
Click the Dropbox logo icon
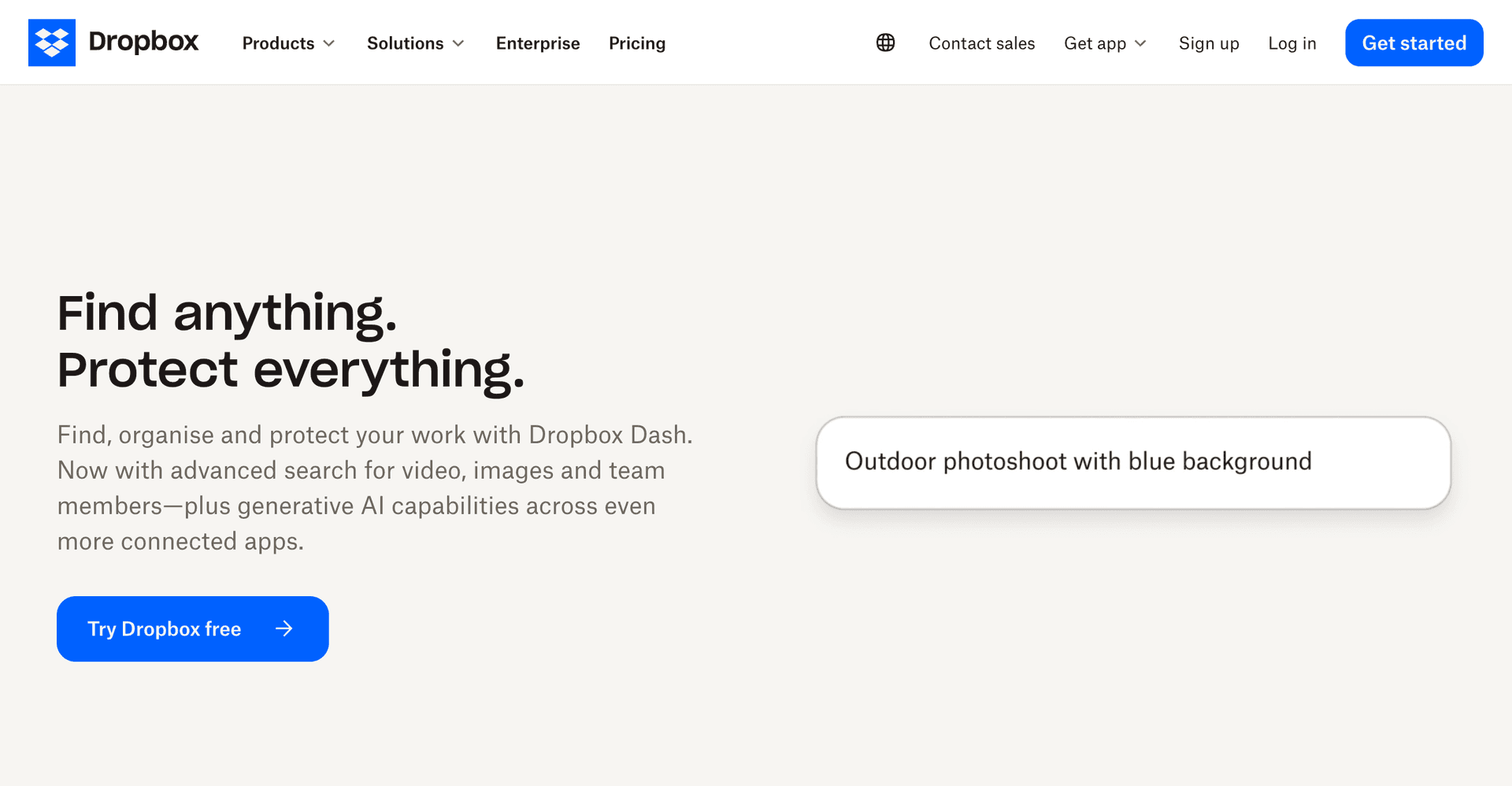coord(52,43)
